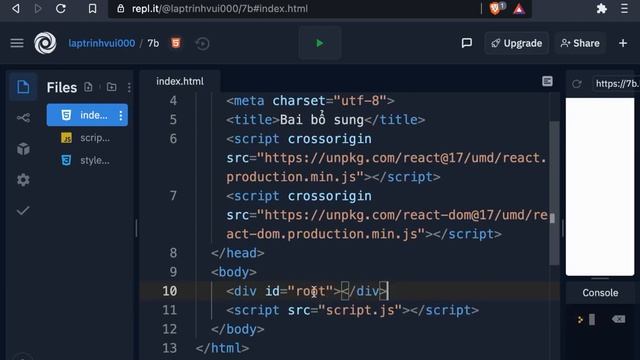Click "script.js" src value on line 11
Viewport: 640px width, 360px height.
pos(360,310)
